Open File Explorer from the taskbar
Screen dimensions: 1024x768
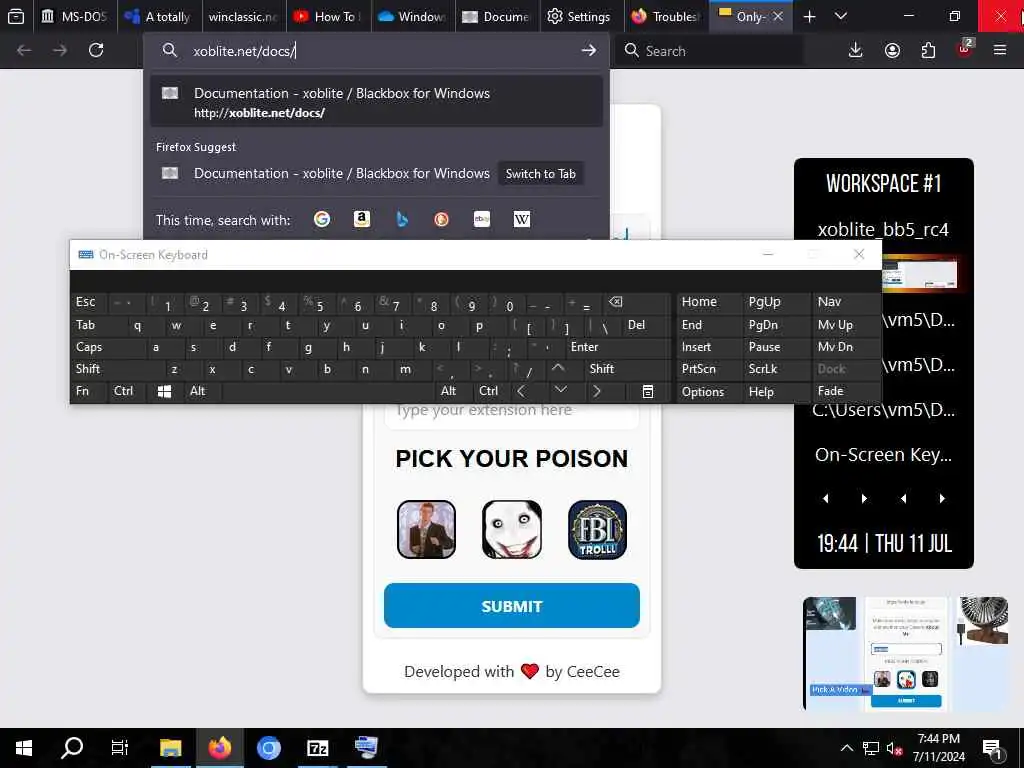click(170, 747)
